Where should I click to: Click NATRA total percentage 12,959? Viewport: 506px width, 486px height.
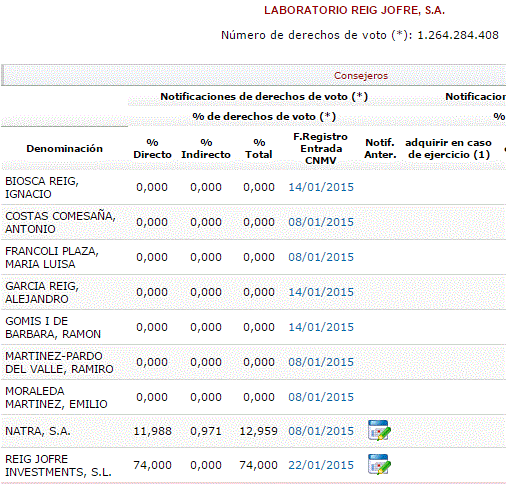point(259,431)
